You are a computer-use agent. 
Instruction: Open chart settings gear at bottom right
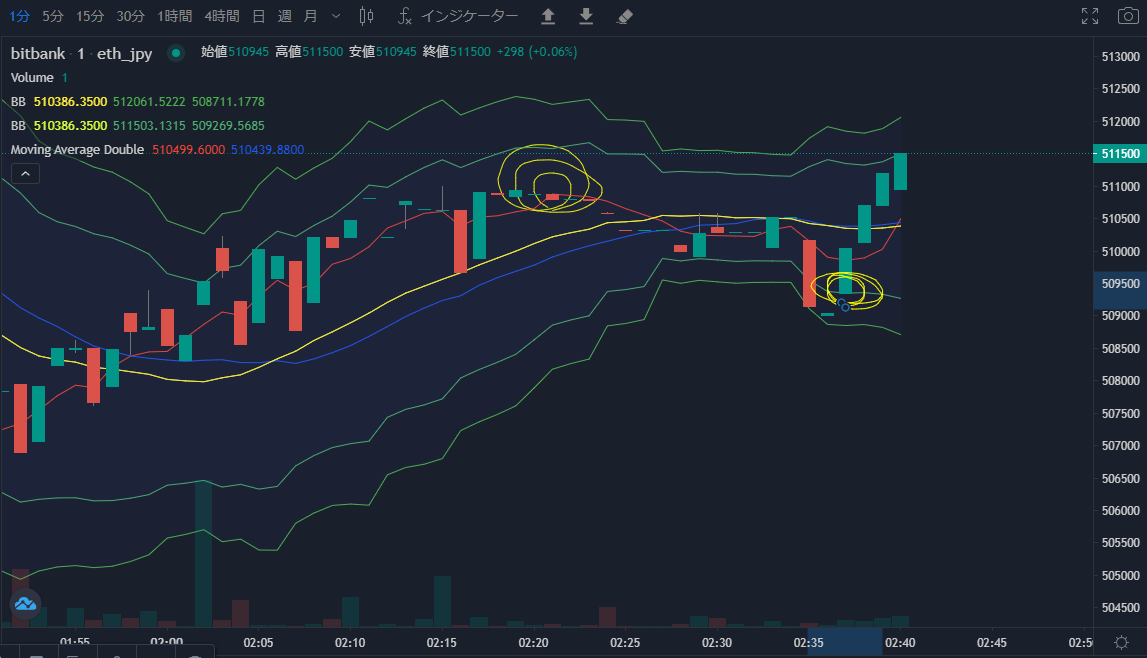click(x=1121, y=643)
